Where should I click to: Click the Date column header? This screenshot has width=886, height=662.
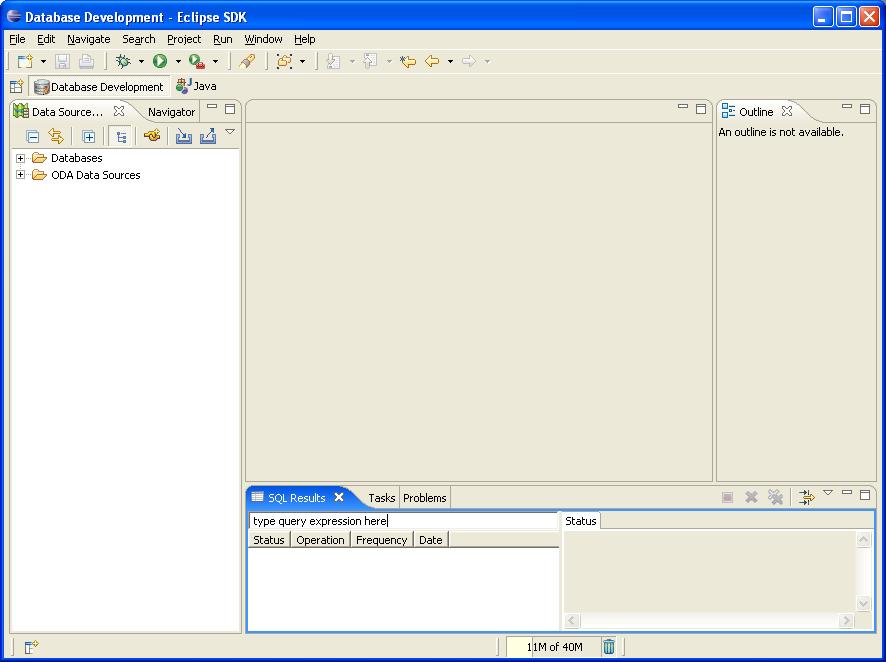[x=431, y=539]
